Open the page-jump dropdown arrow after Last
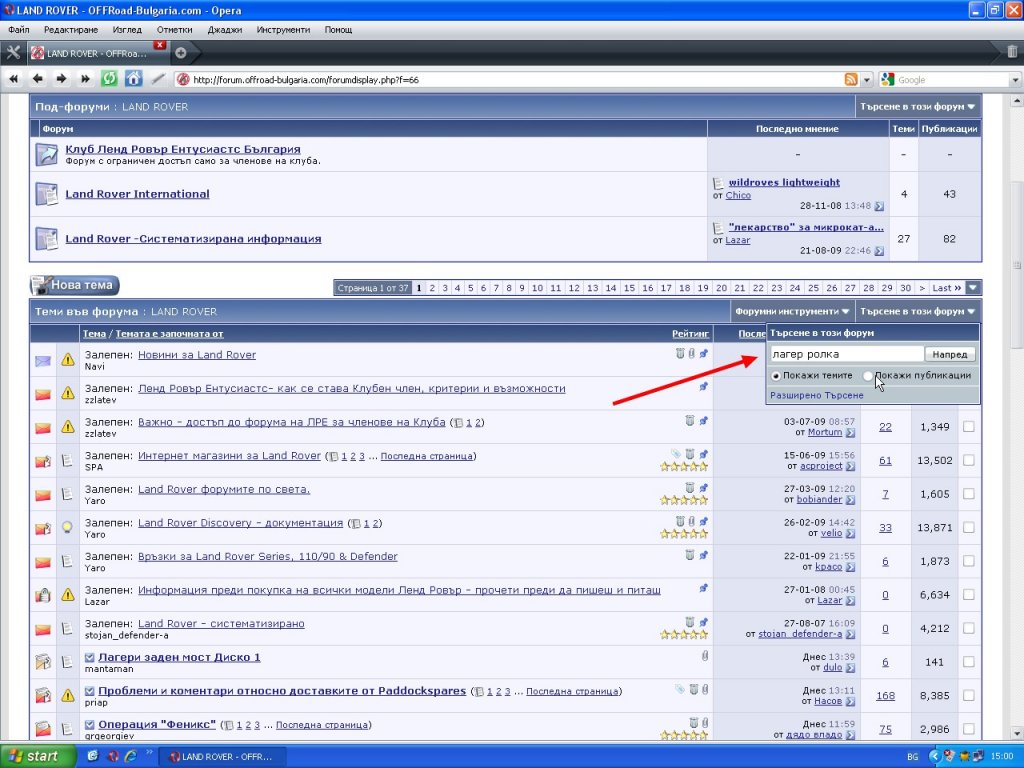The image size is (1024, 768). point(973,288)
